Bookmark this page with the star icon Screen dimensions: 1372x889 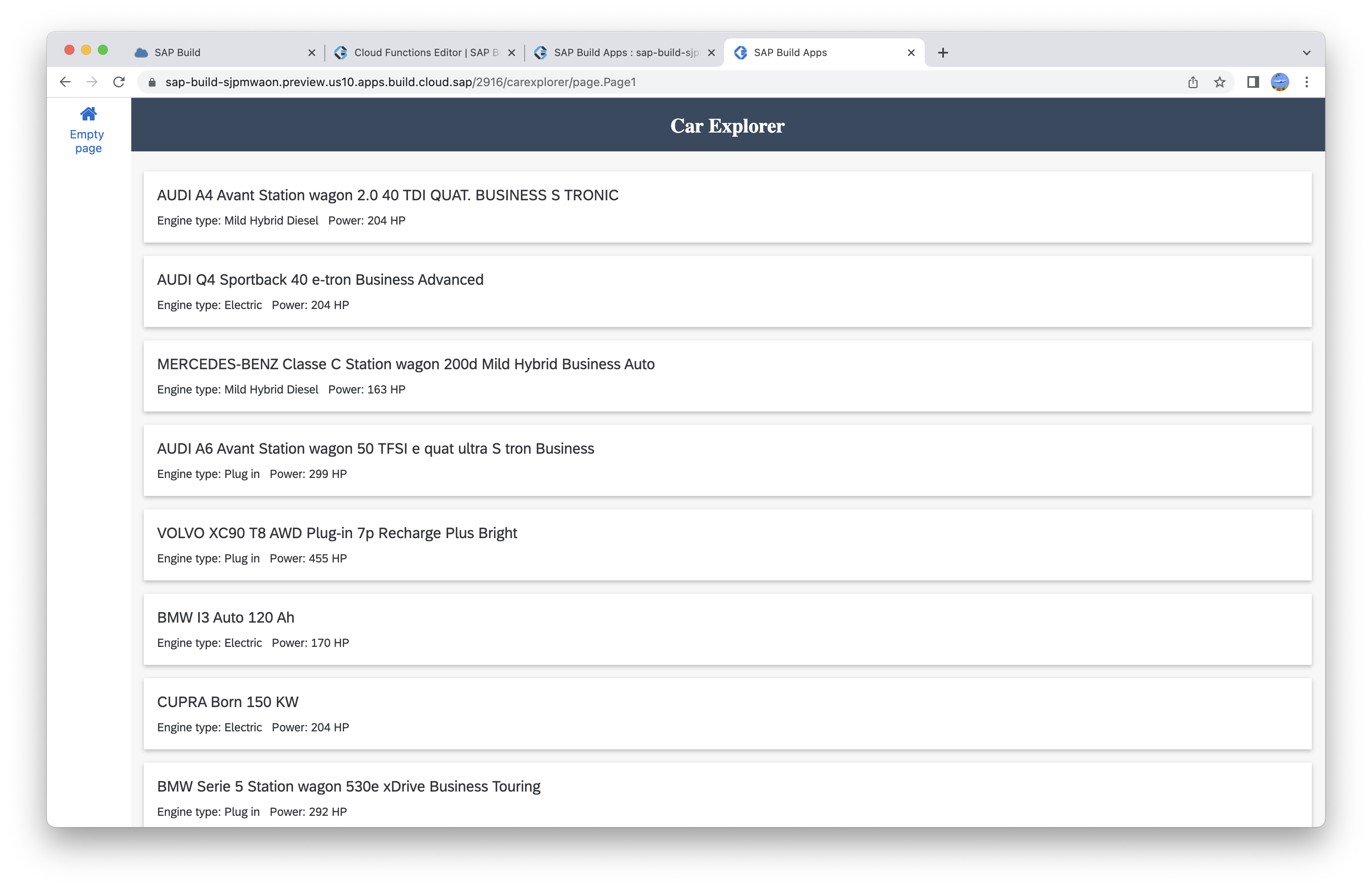1219,82
